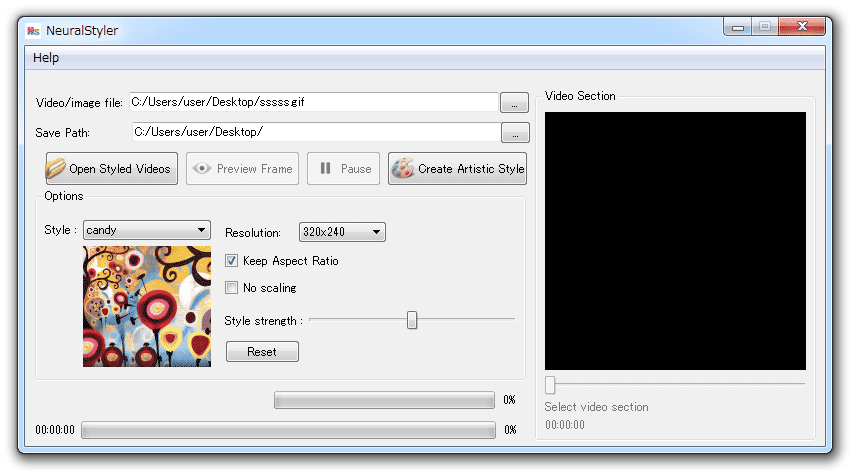Click the lower progress bar beside 00:00:00
This screenshot has width=853, height=476.
point(288,430)
